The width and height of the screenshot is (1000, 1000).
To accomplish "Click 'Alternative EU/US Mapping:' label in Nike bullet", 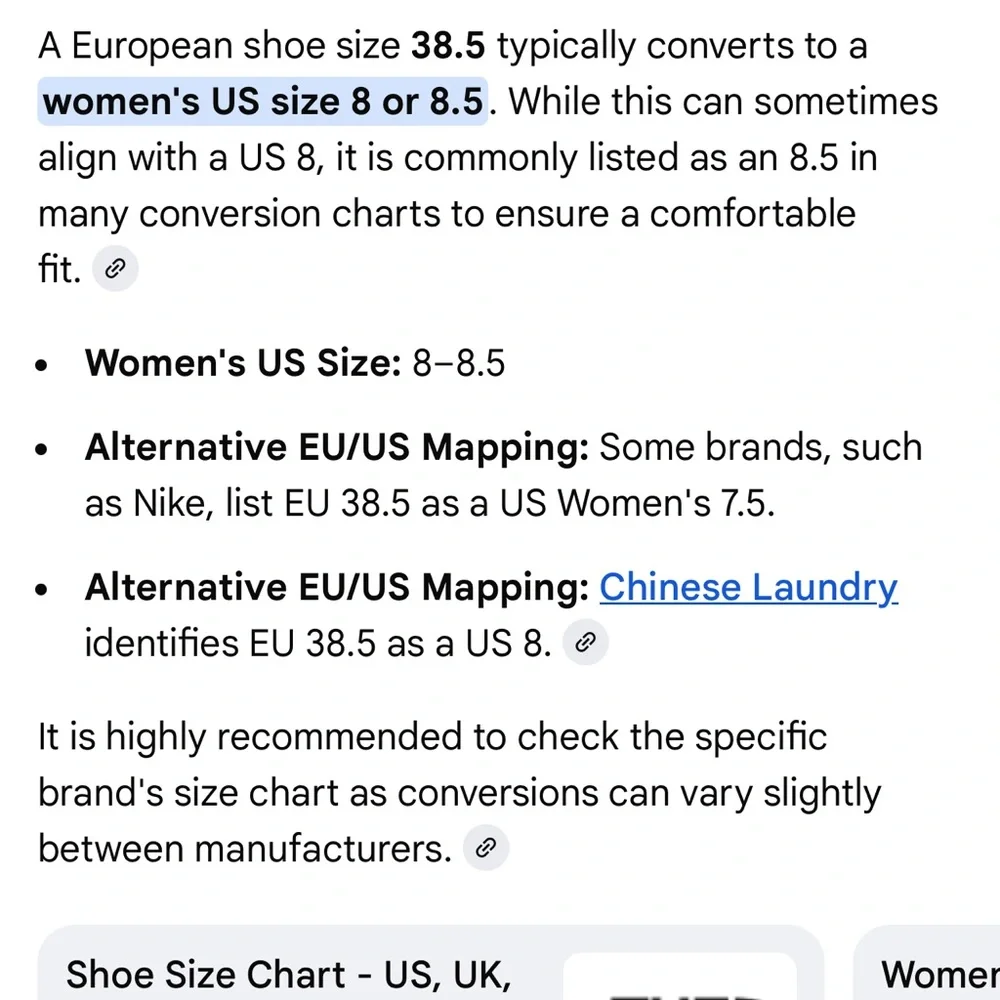I will (336, 447).
